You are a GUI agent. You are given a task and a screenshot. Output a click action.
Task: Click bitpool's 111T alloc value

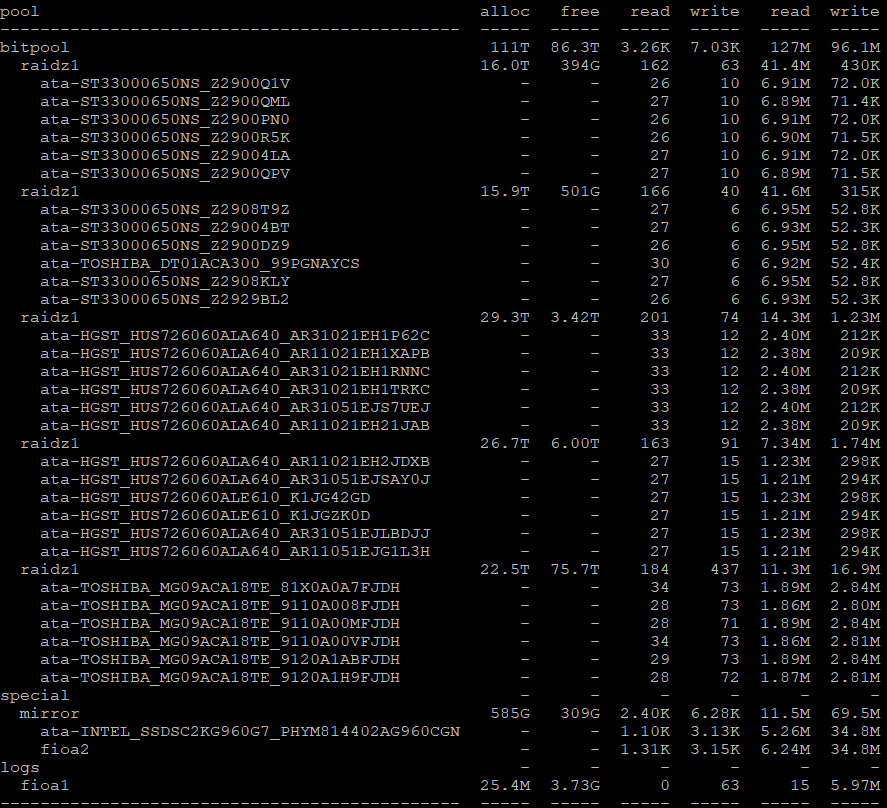point(510,47)
